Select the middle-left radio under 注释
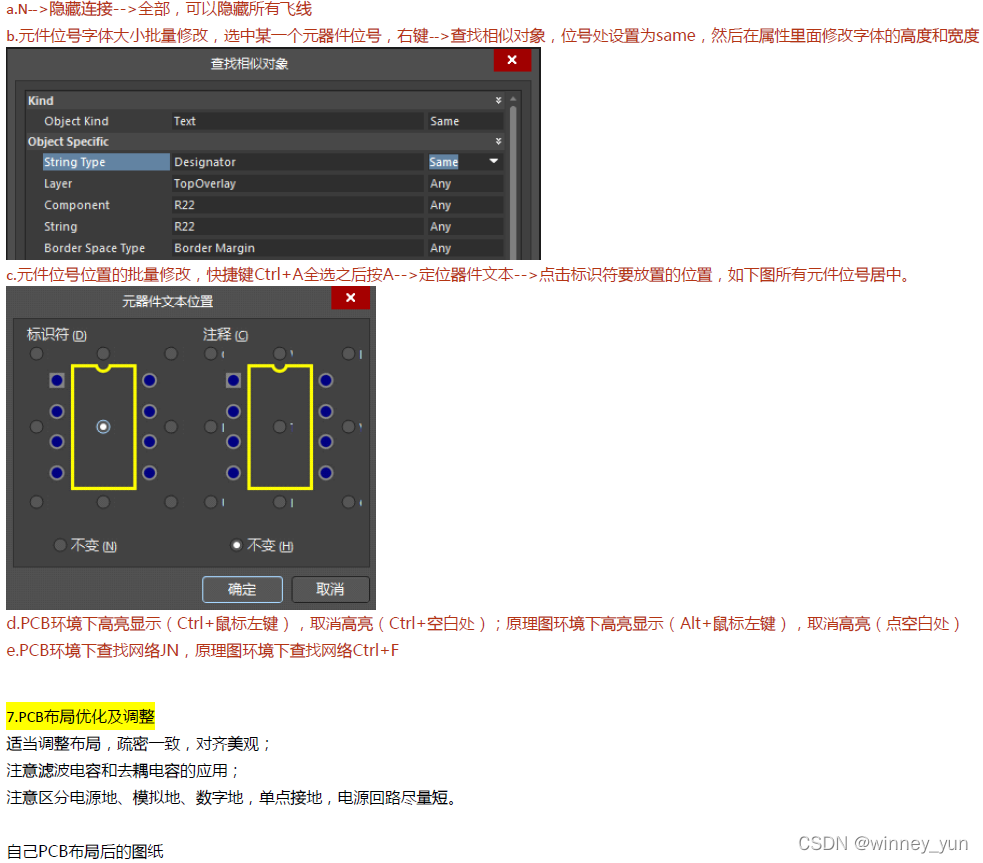This screenshot has height=863, width=983. tap(211, 427)
